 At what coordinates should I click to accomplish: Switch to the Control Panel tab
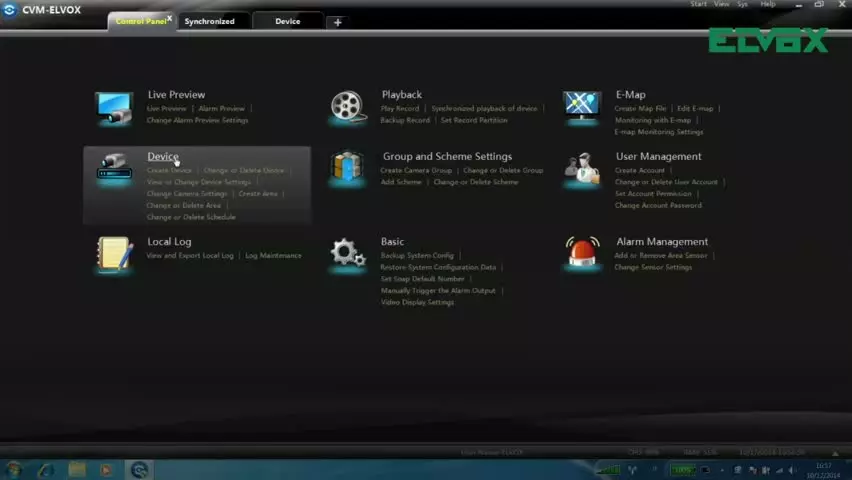[x=140, y=21]
